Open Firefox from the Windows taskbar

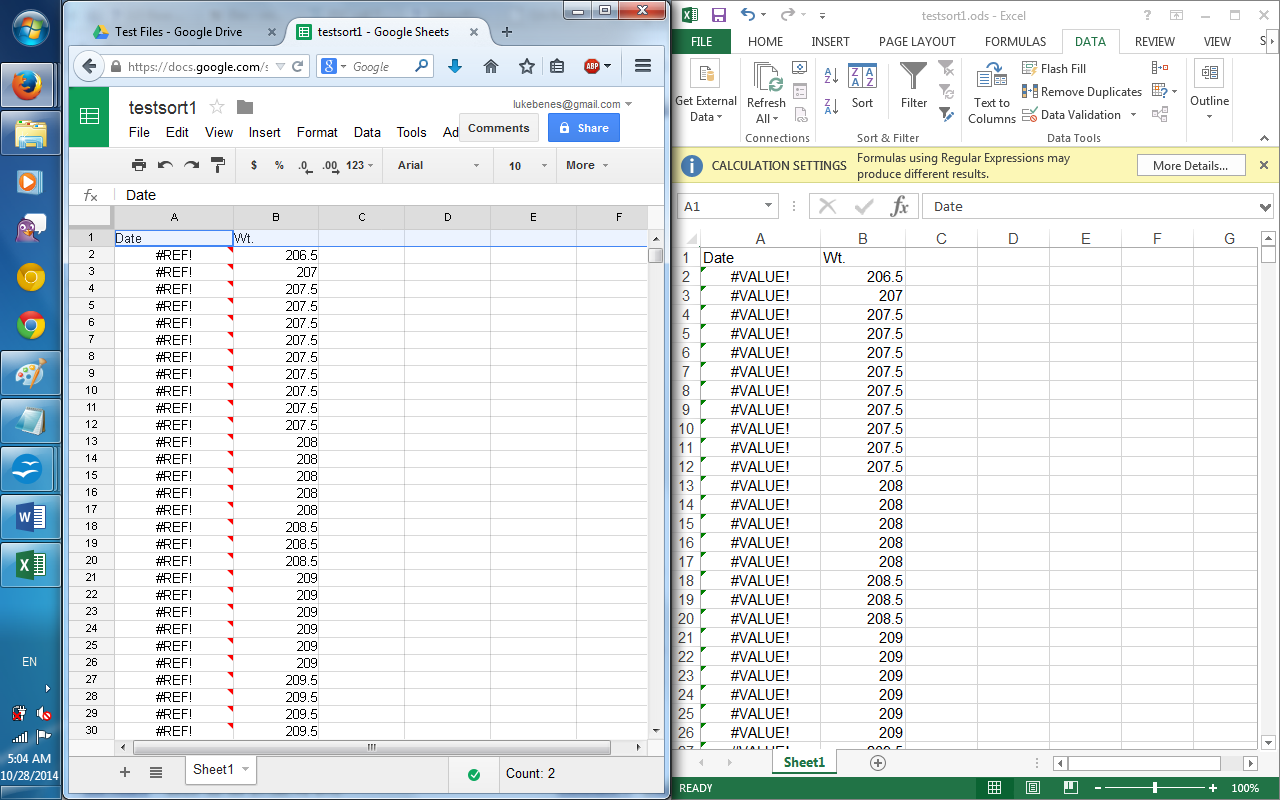point(31,84)
